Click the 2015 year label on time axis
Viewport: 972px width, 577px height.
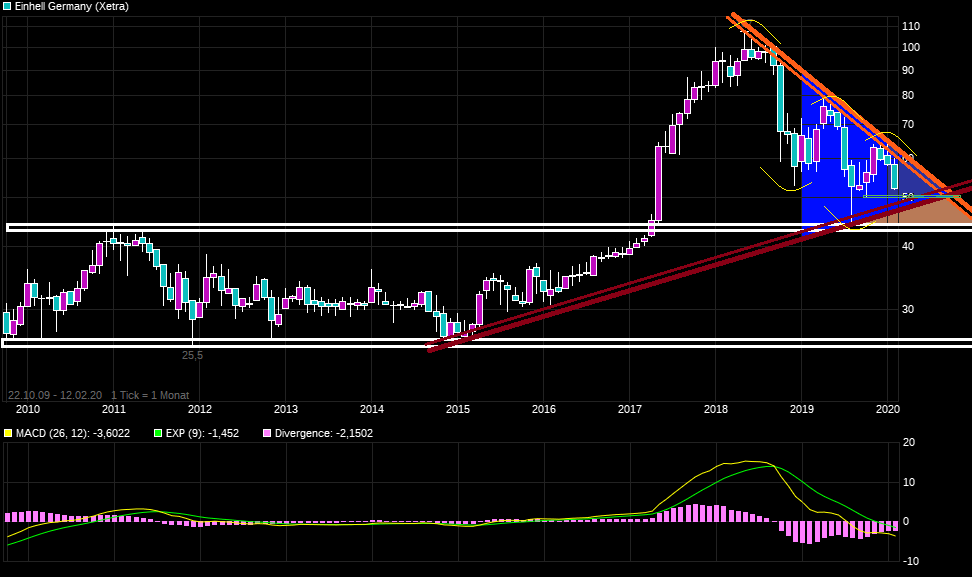click(457, 409)
